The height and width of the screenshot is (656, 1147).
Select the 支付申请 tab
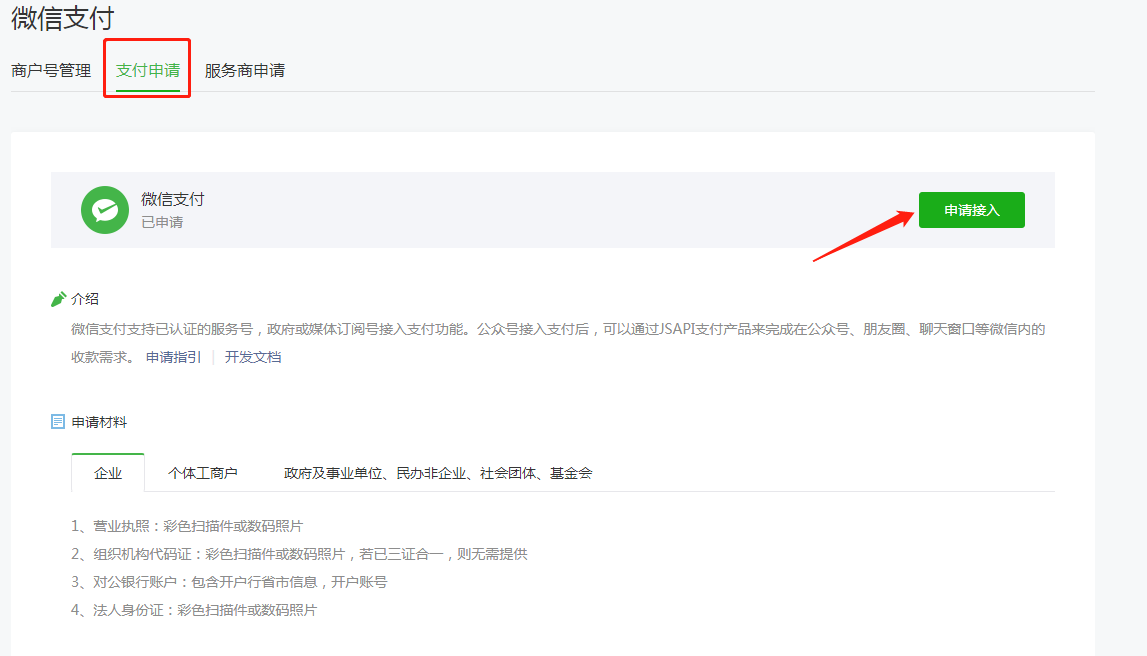[148, 71]
